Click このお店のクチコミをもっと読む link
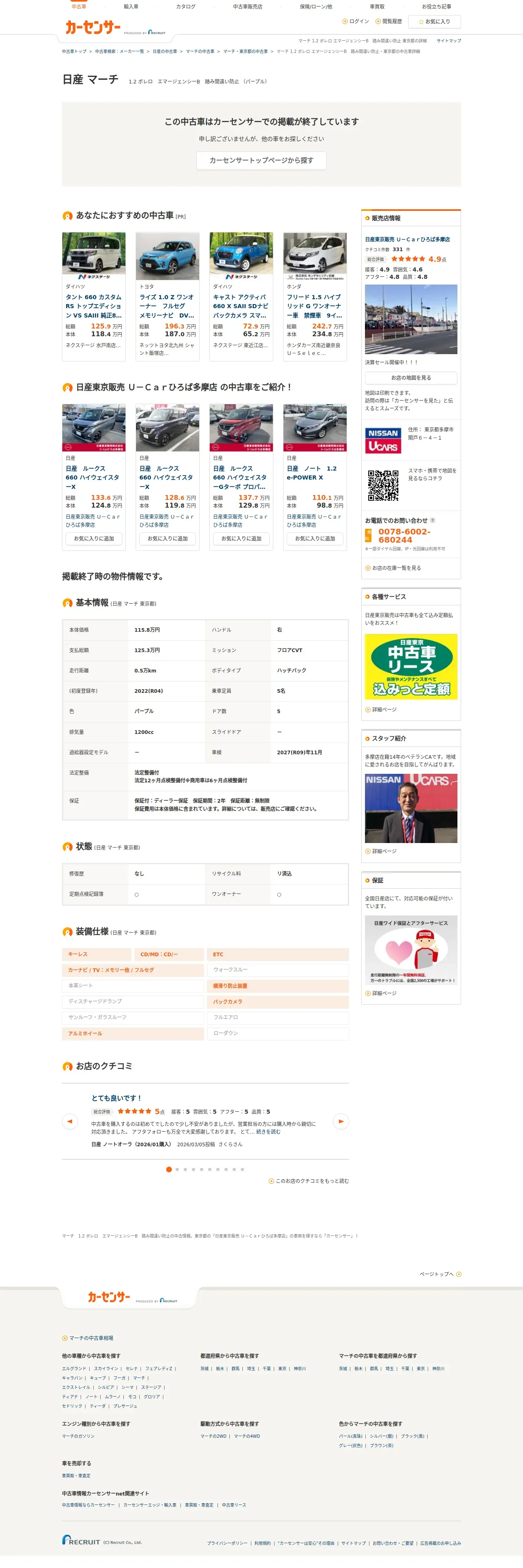Image resolution: width=523 pixels, height=1568 pixels. click(x=309, y=1181)
